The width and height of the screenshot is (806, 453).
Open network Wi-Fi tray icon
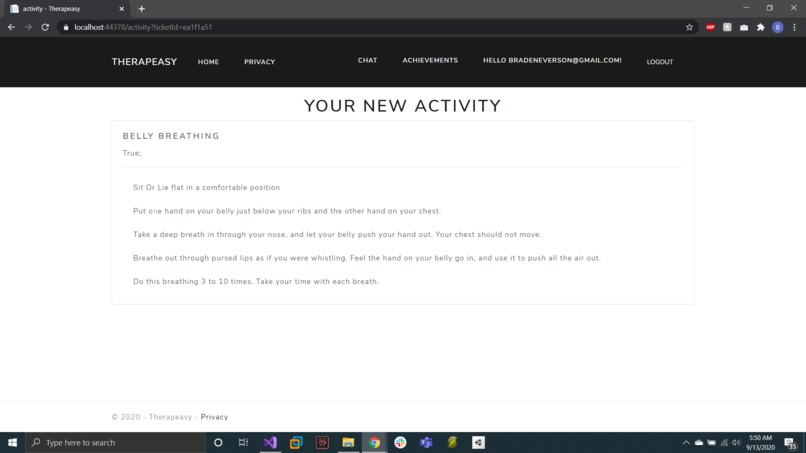(724, 443)
